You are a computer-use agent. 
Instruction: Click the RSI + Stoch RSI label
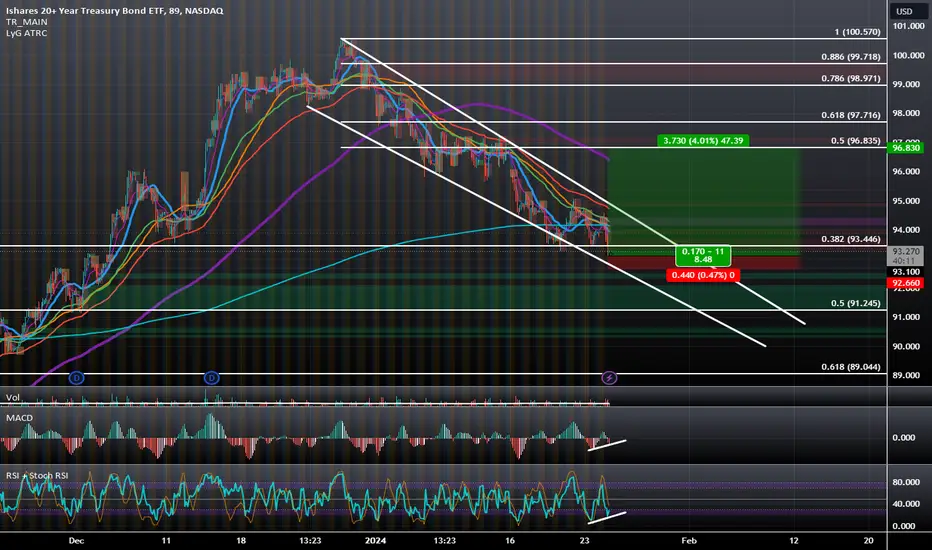coord(37,476)
